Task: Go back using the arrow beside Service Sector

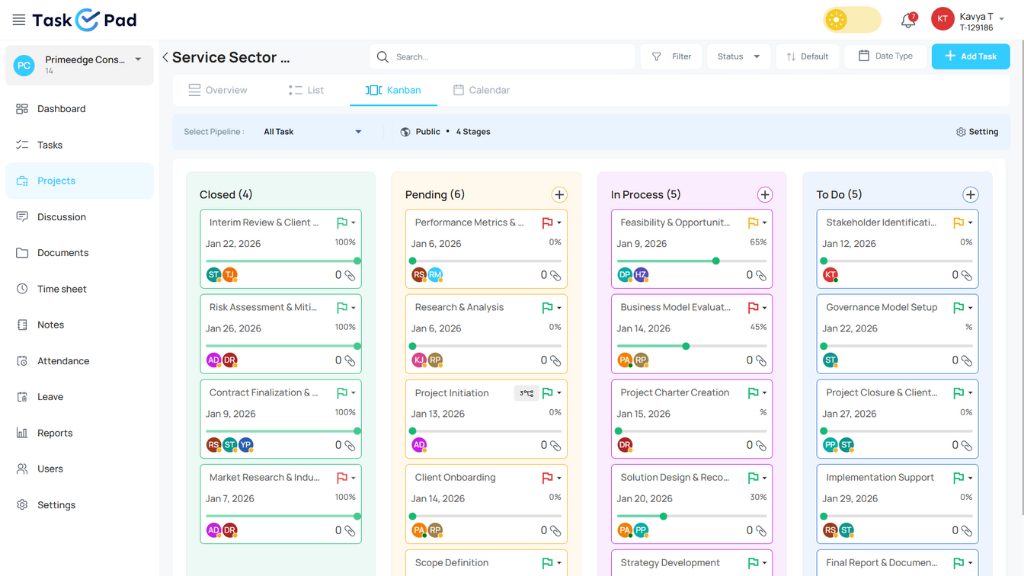Action: coord(165,57)
